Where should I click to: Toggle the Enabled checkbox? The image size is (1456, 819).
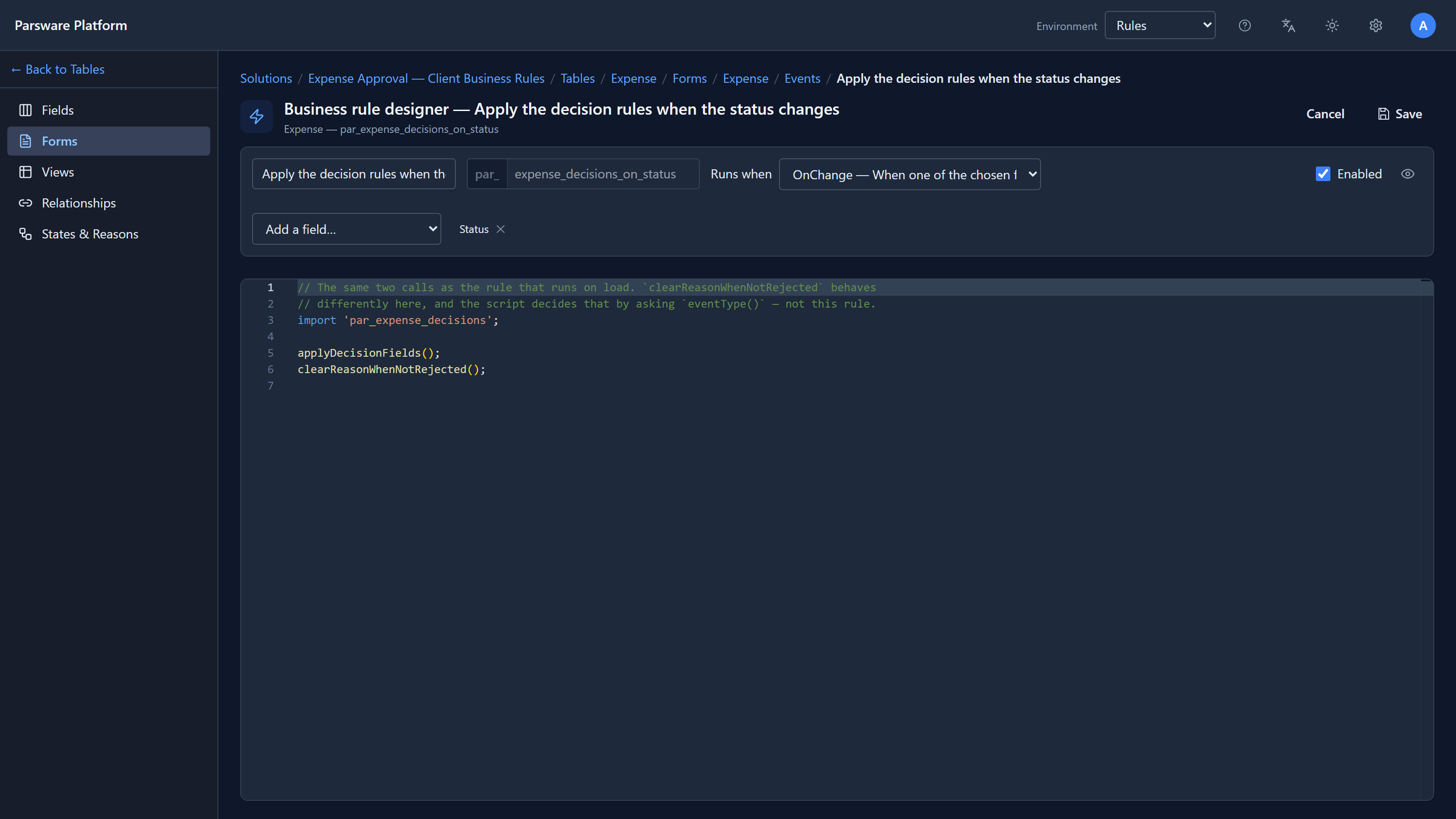1323,173
